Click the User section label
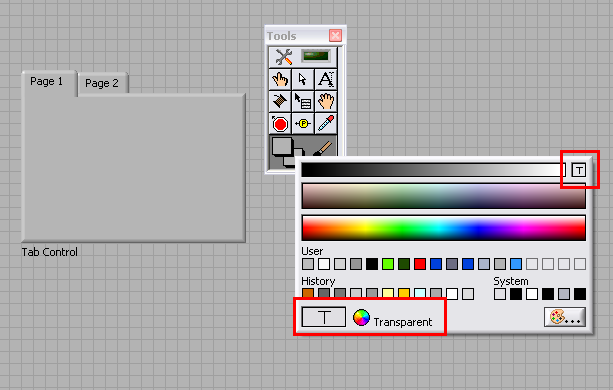The height and width of the screenshot is (390, 613). point(312,251)
